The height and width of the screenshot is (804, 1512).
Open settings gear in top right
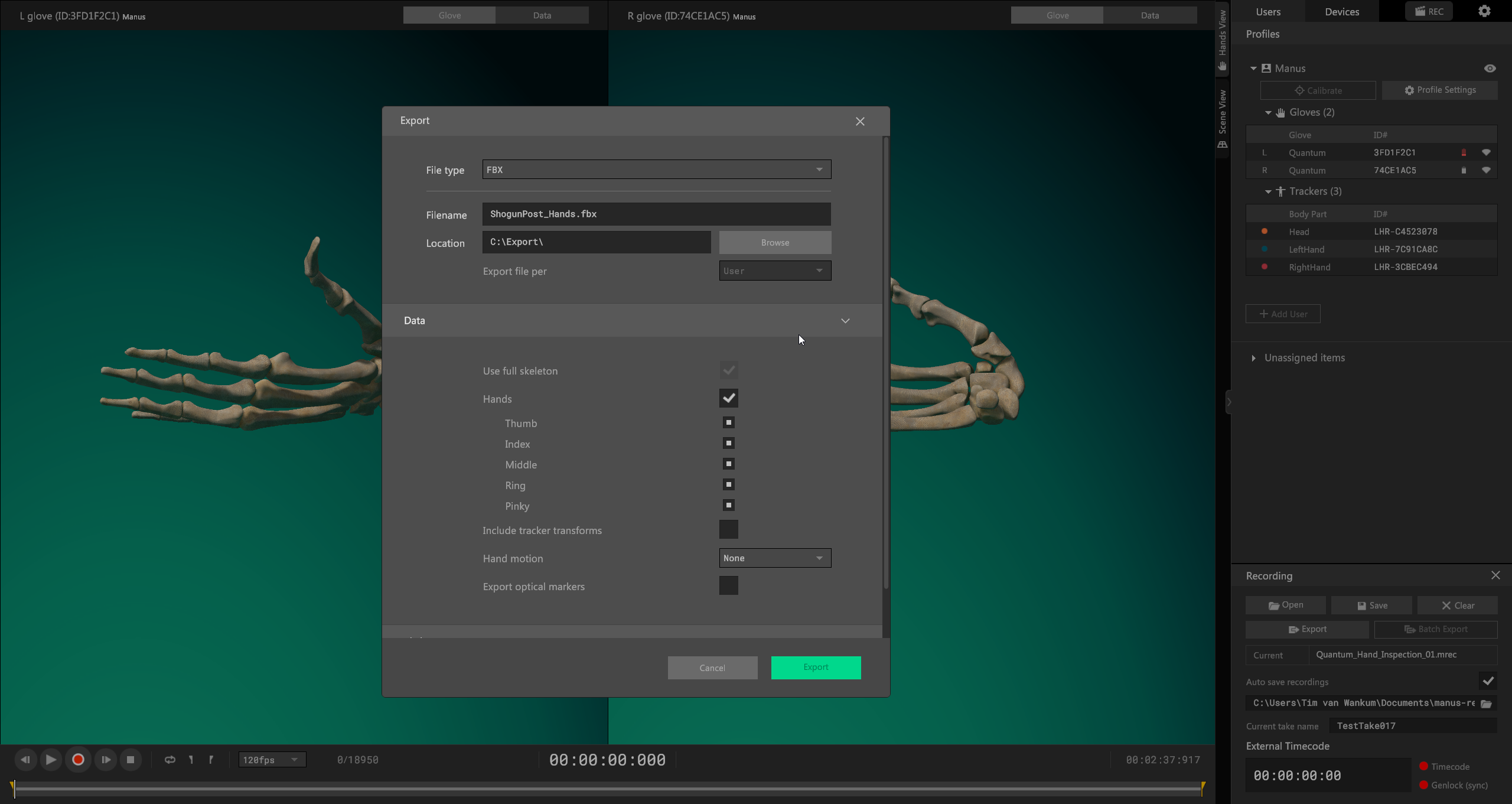pyautogui.click(x=1484, y=11)
